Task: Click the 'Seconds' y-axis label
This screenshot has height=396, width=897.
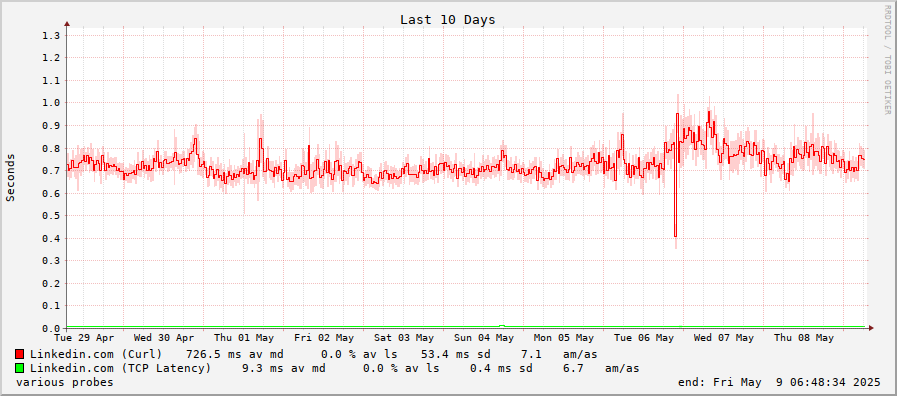Action: click(x=10, y=177)
